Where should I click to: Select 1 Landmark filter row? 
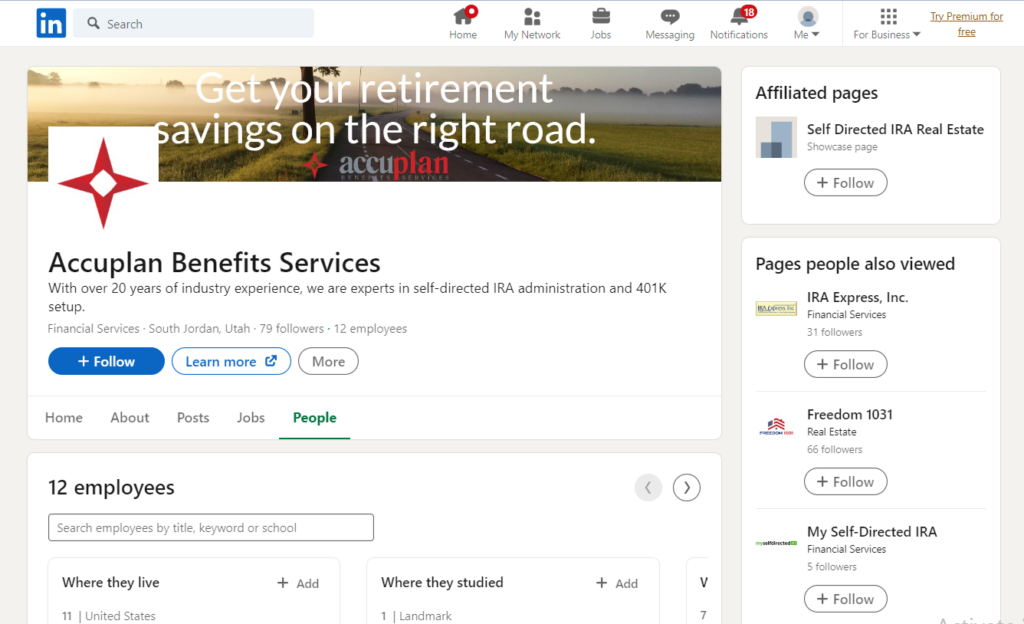[x=417, y=616]
